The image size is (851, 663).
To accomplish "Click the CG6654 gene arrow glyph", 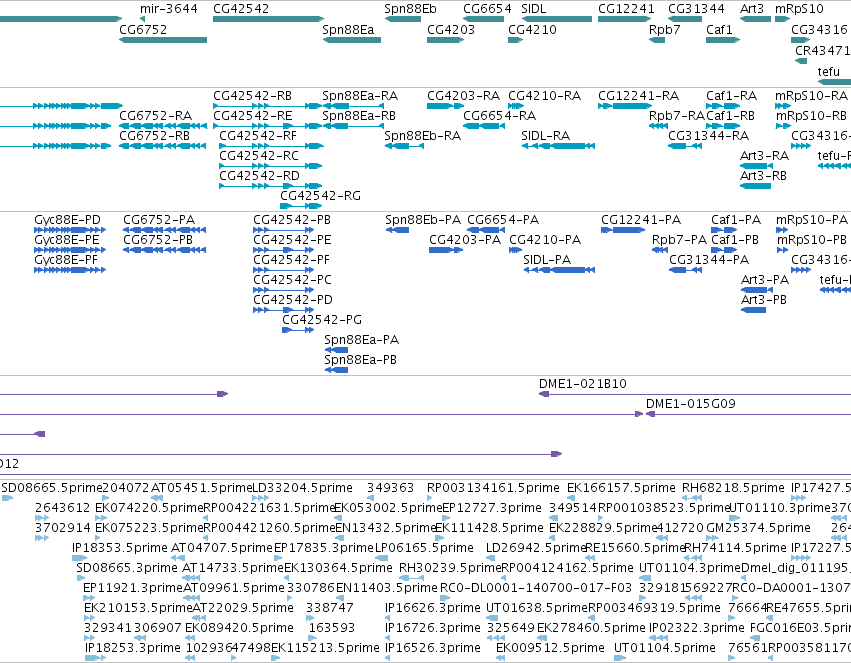I will 484,19.
